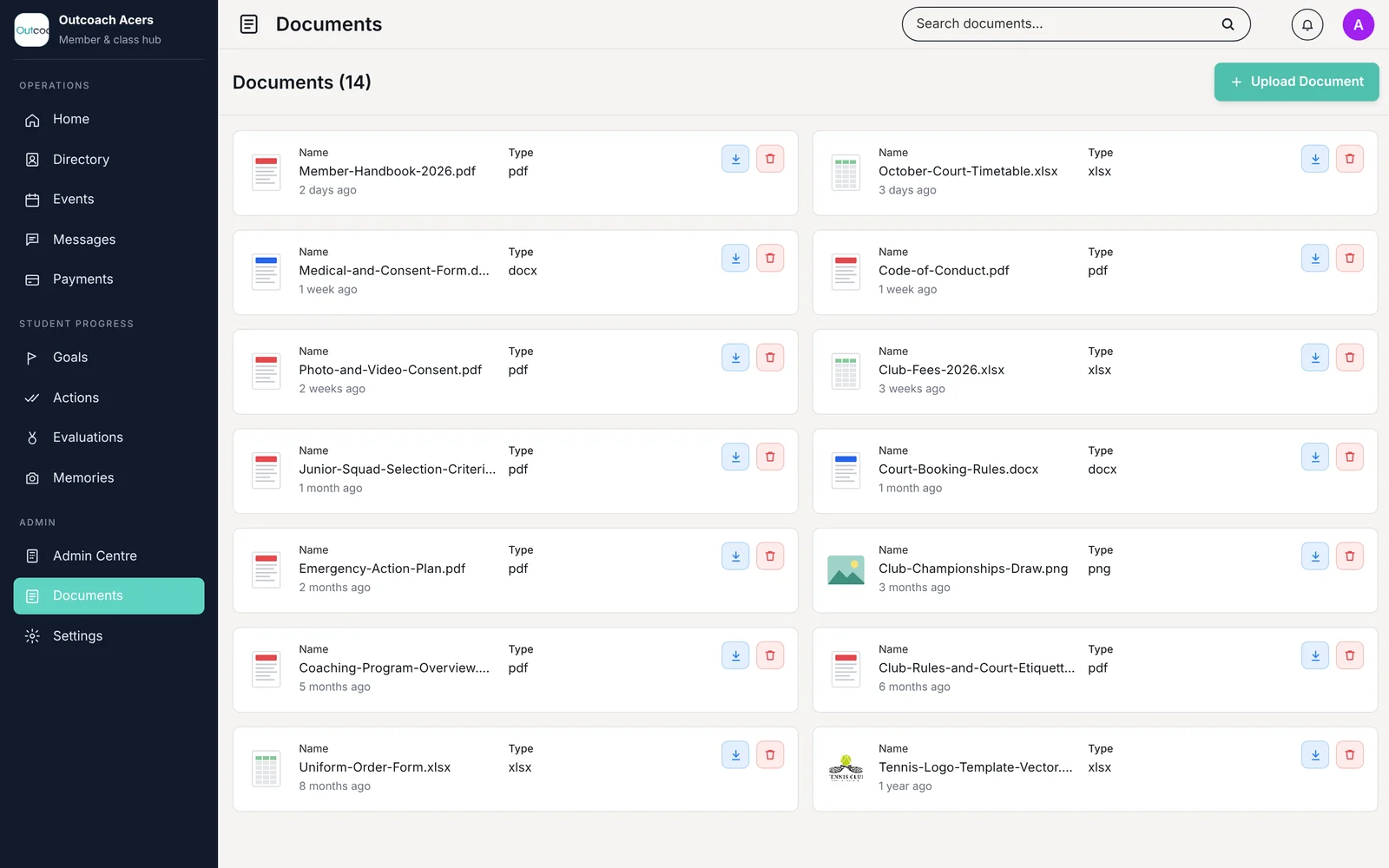Navigate to Events

click(x=109, y=200)
